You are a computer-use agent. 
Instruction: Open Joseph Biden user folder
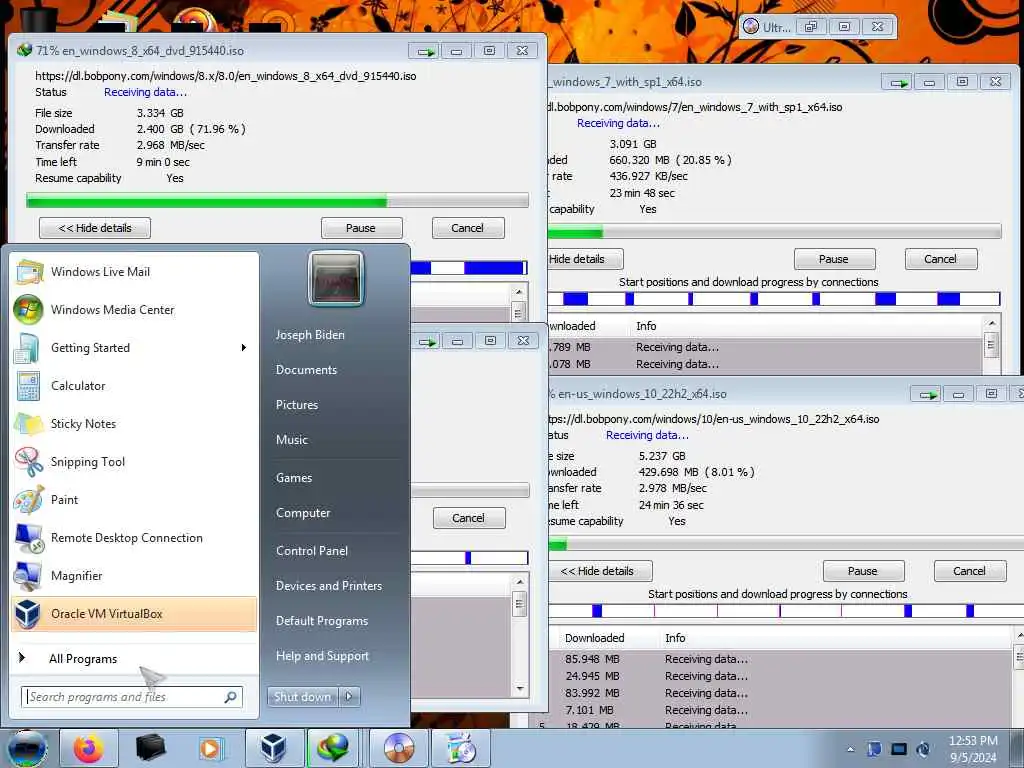point(310,334)
